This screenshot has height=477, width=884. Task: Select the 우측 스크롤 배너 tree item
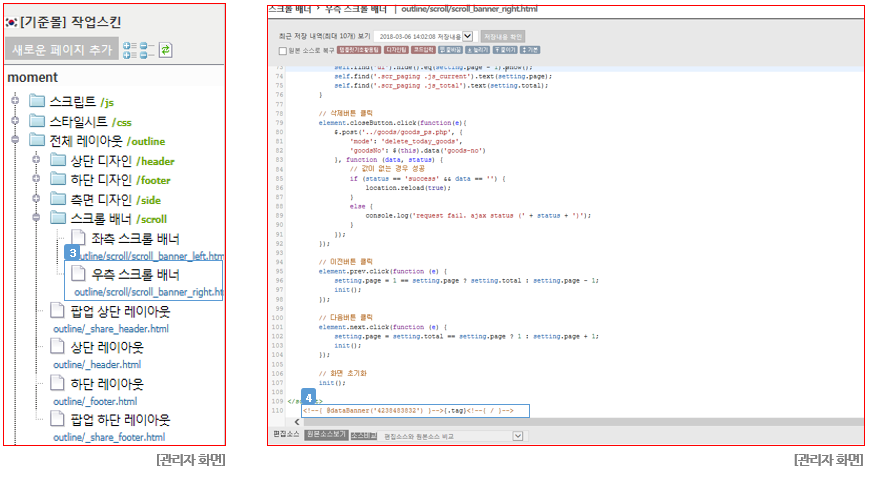pos(136,275)
